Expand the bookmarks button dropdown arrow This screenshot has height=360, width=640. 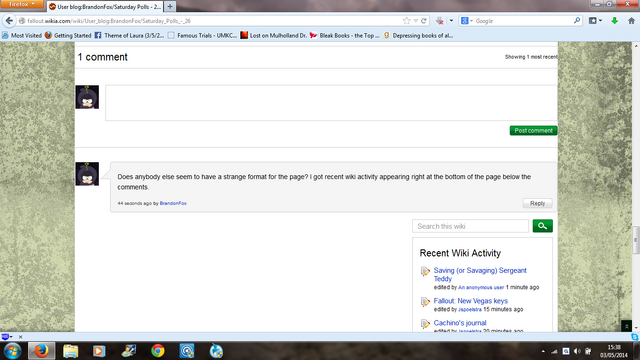point(600,20)
